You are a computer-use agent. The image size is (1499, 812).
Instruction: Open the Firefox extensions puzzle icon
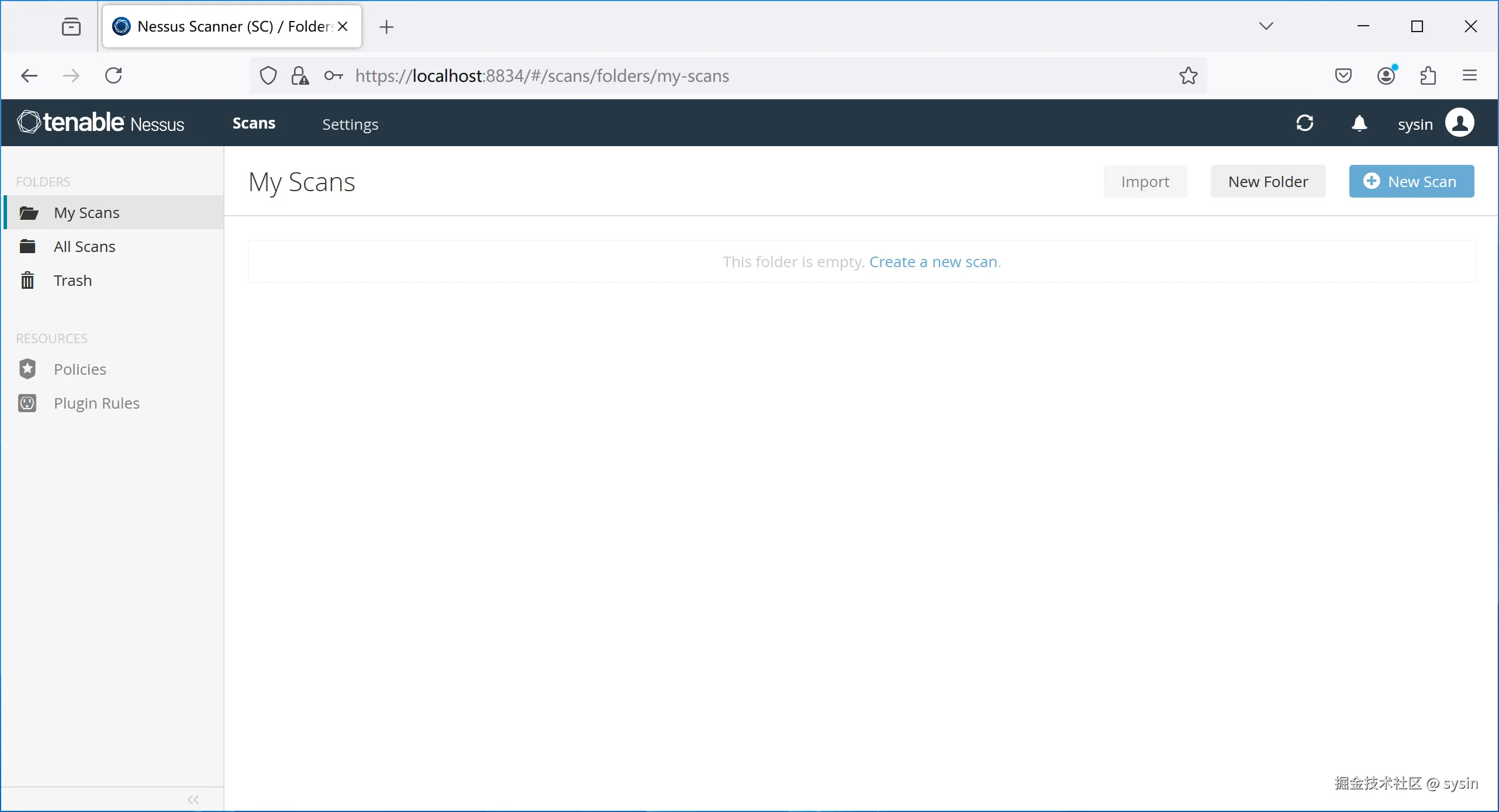click(x=1428, y=76)
